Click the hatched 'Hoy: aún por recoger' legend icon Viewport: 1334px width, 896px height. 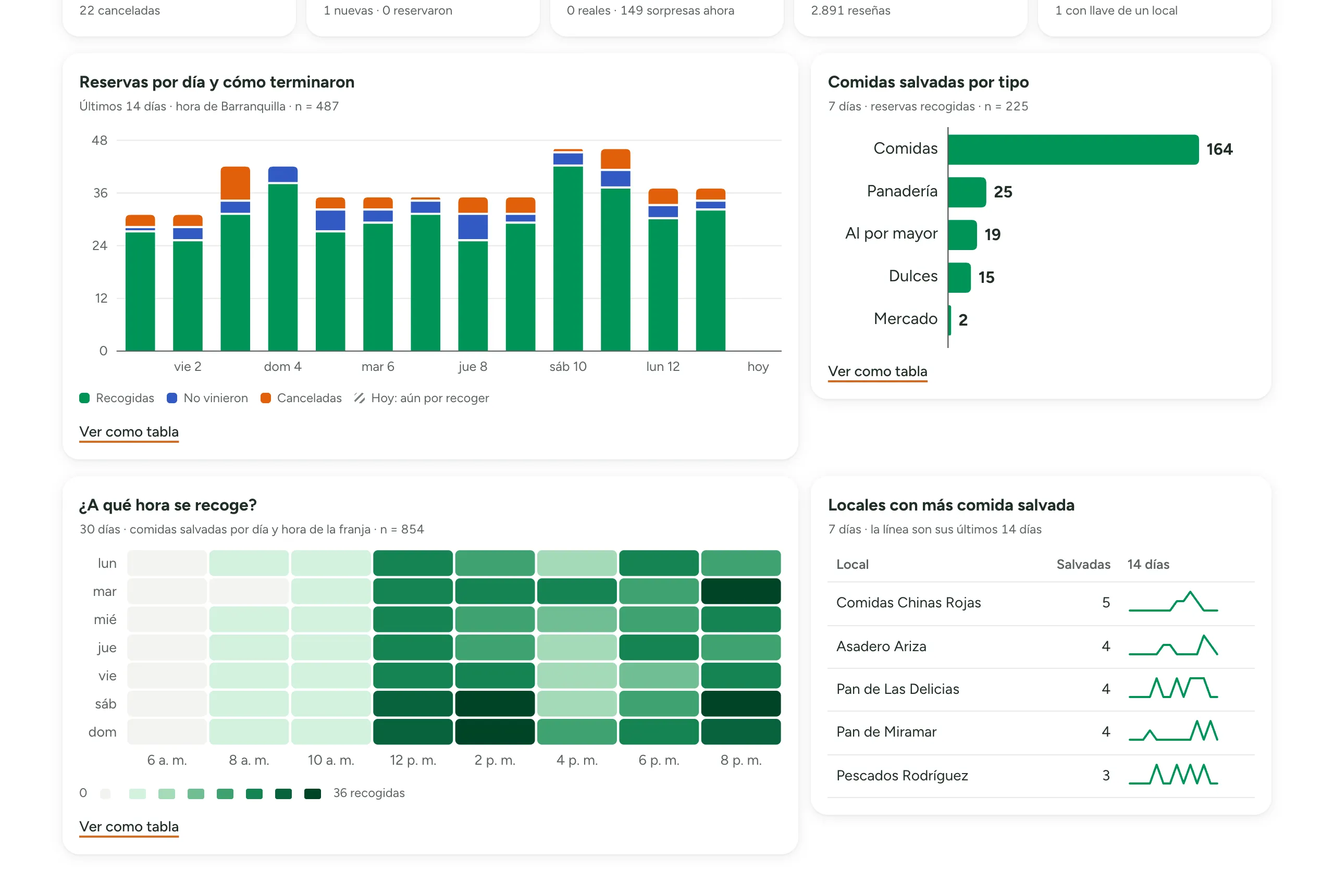click(x=360, y=399)
